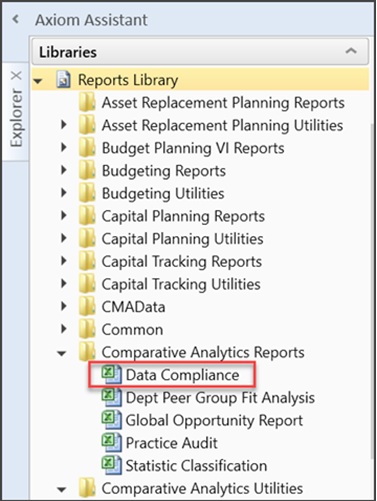Collapse the Libraries section chevron

351,51
